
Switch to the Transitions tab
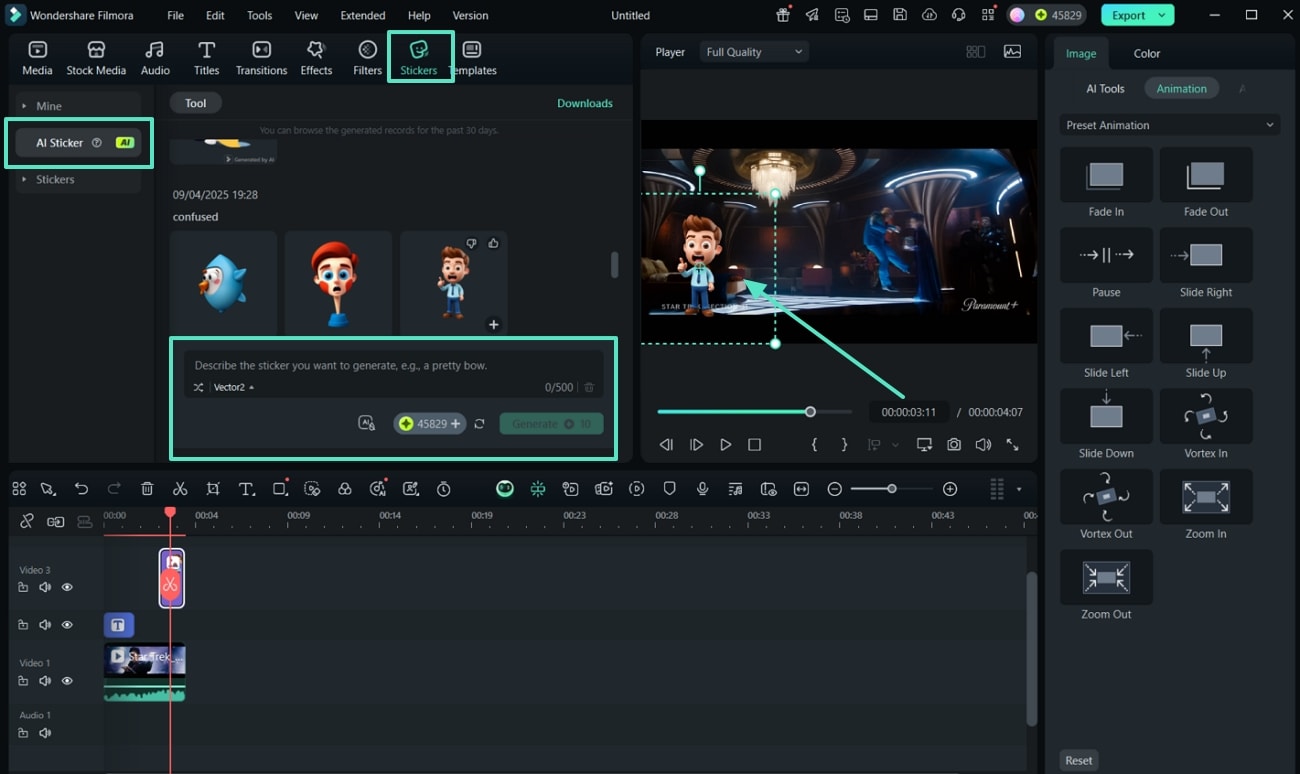[x=261, y=58]
